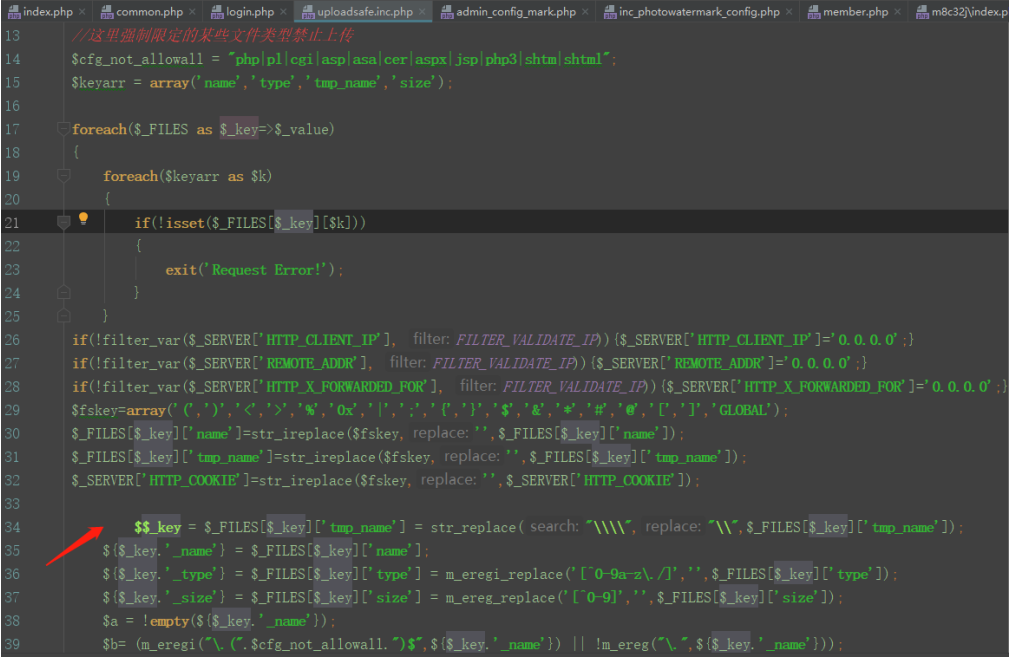Close the login.php tab
The height and width of the screenshot is (657, 1010).
point(283,12)
